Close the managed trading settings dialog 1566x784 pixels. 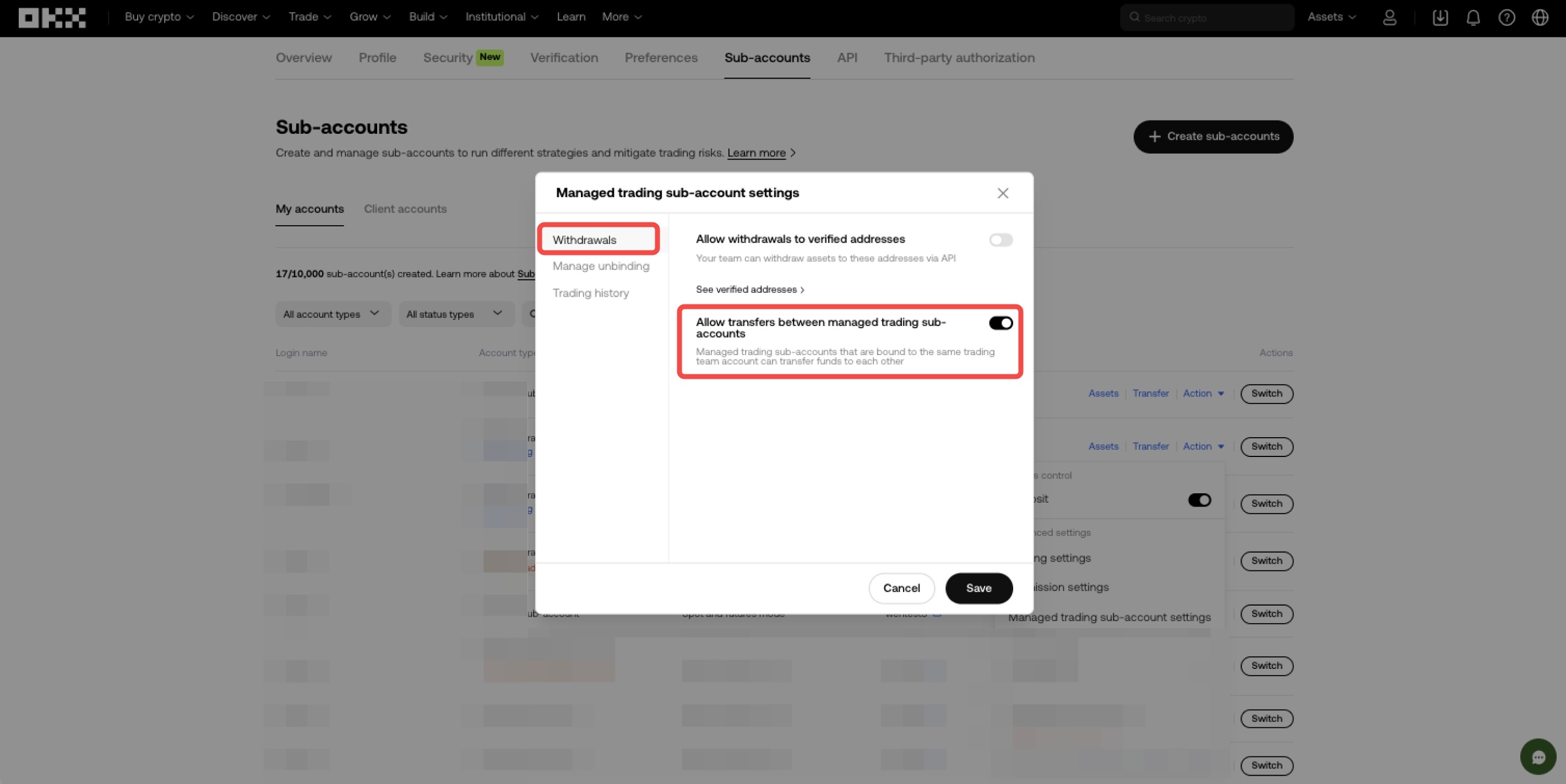(1003, 193)
